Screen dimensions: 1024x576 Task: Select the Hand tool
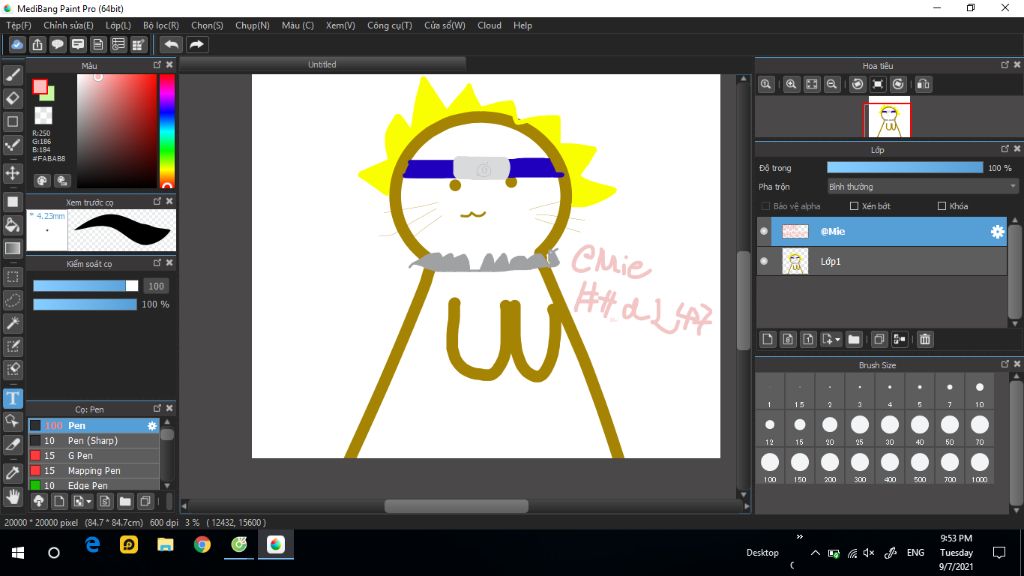pyautogui.click(x=12, y=497)
